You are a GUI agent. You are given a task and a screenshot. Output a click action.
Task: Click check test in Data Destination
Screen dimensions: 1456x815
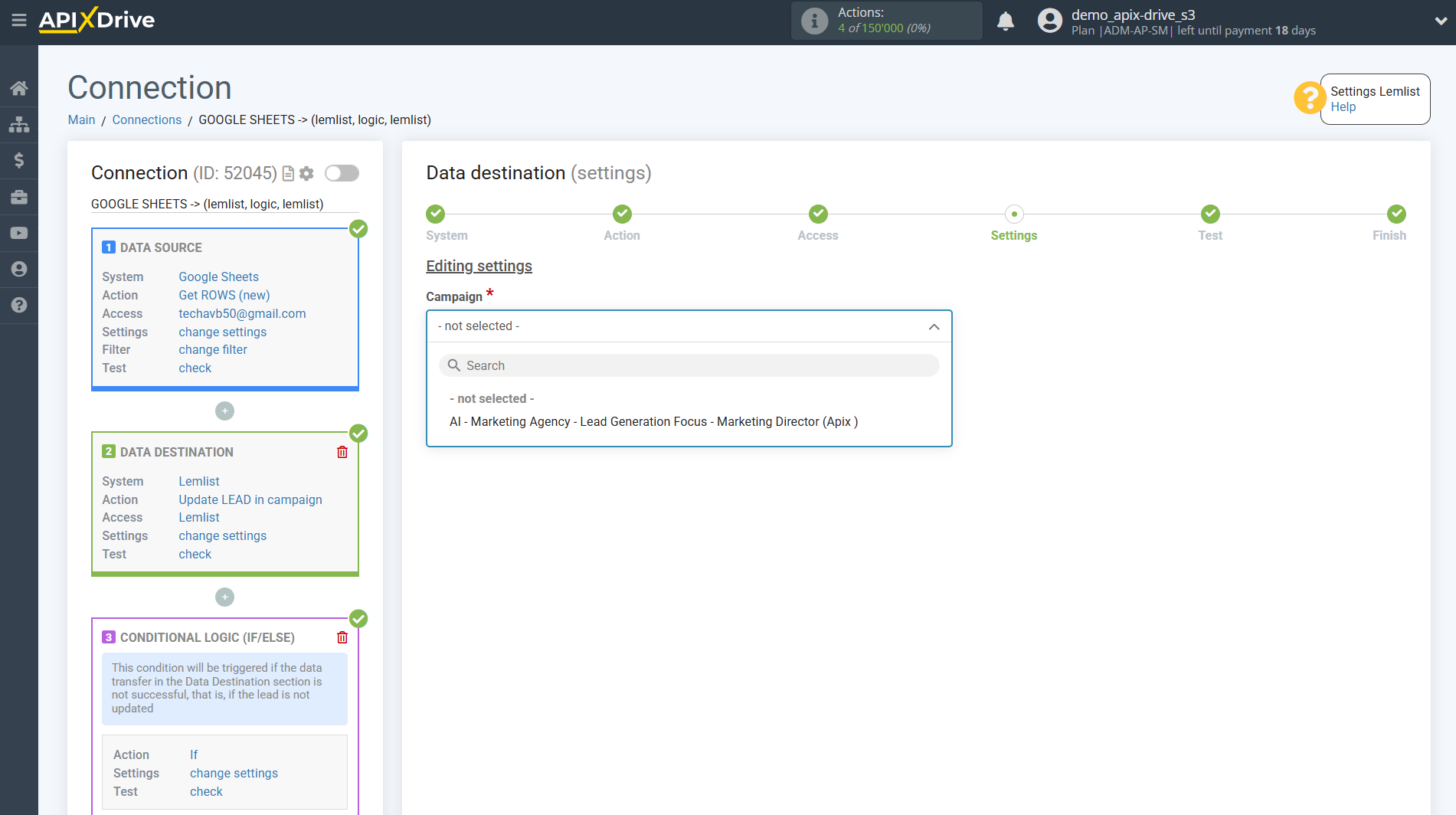click(195, 554)
